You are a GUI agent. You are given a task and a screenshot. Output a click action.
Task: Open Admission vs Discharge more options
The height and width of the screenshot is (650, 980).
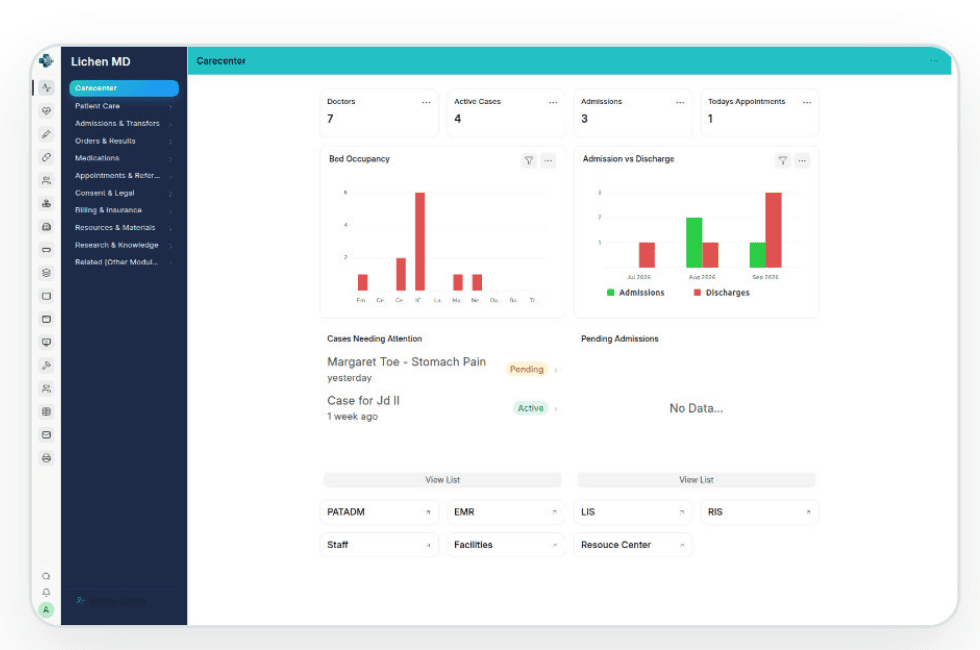802,161
